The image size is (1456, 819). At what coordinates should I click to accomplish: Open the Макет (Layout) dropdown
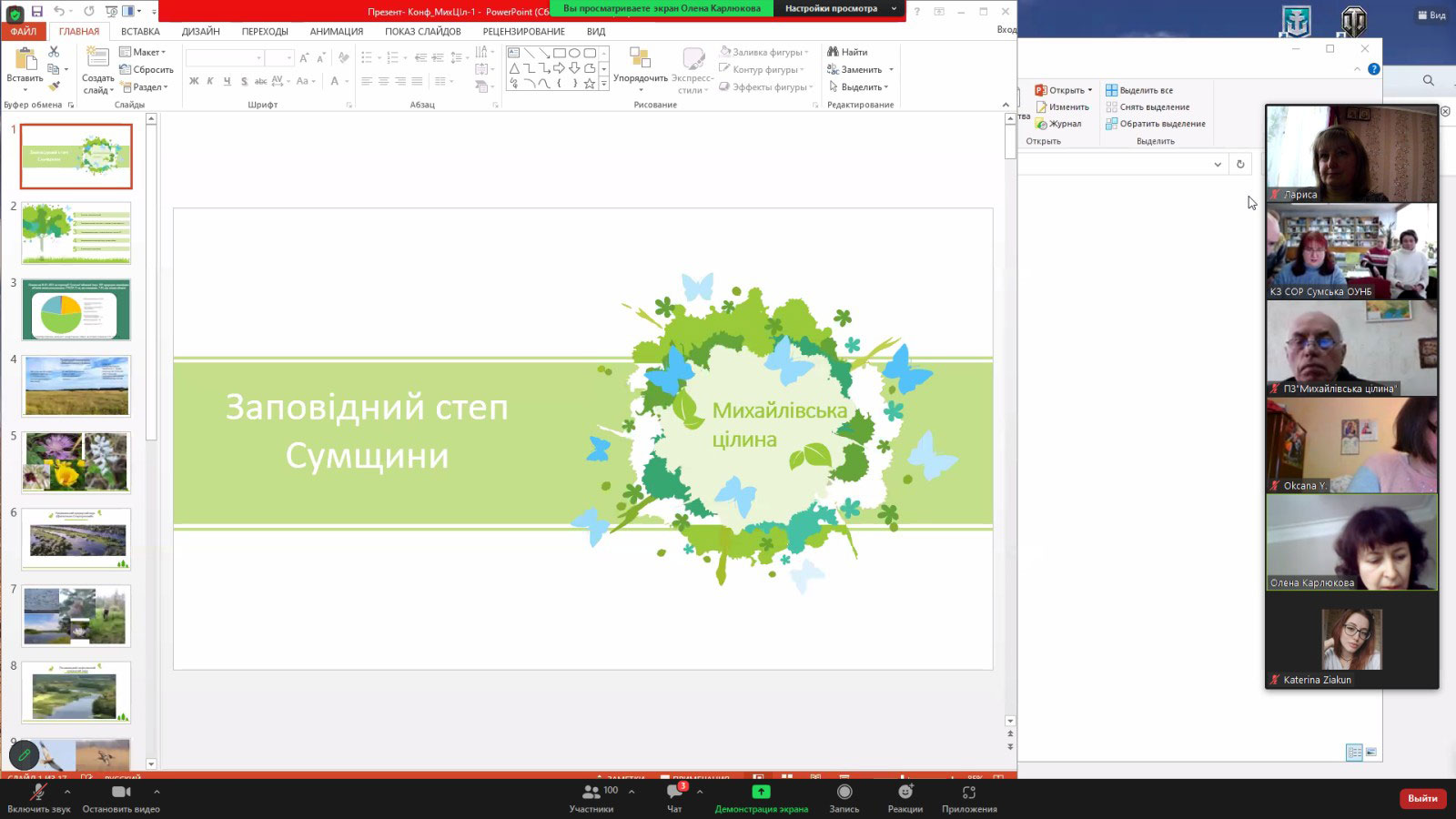pyautogui.click(x=143, y=52)
